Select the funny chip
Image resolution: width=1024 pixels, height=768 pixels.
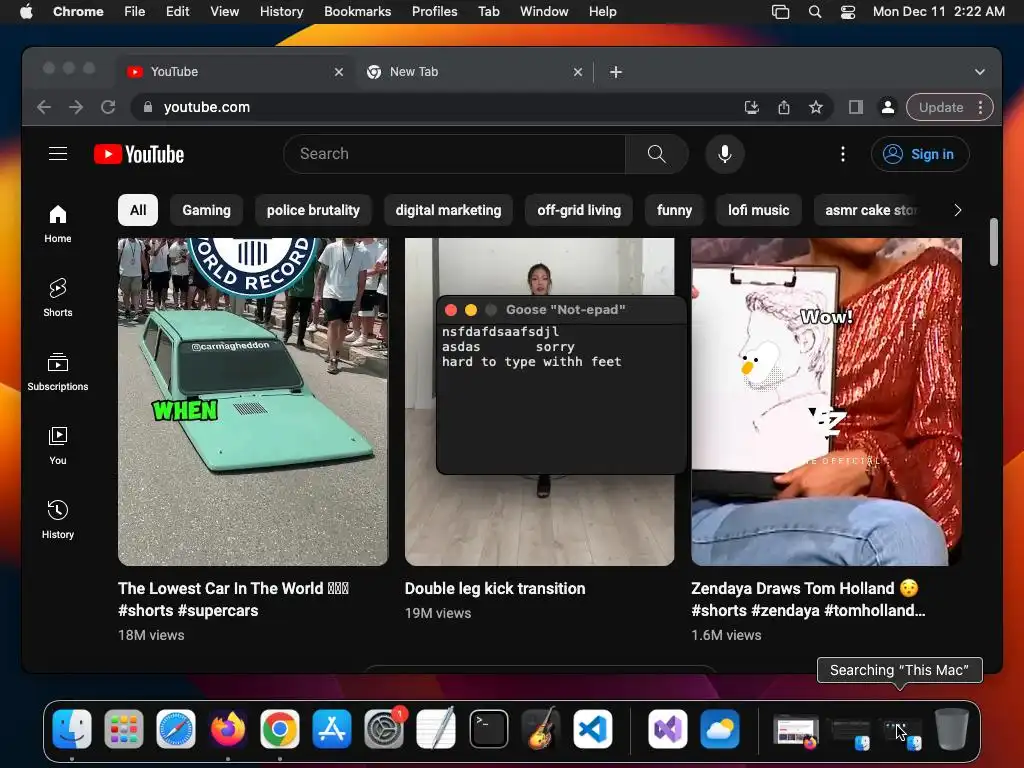pyautogui.click(x=674, y=210)
